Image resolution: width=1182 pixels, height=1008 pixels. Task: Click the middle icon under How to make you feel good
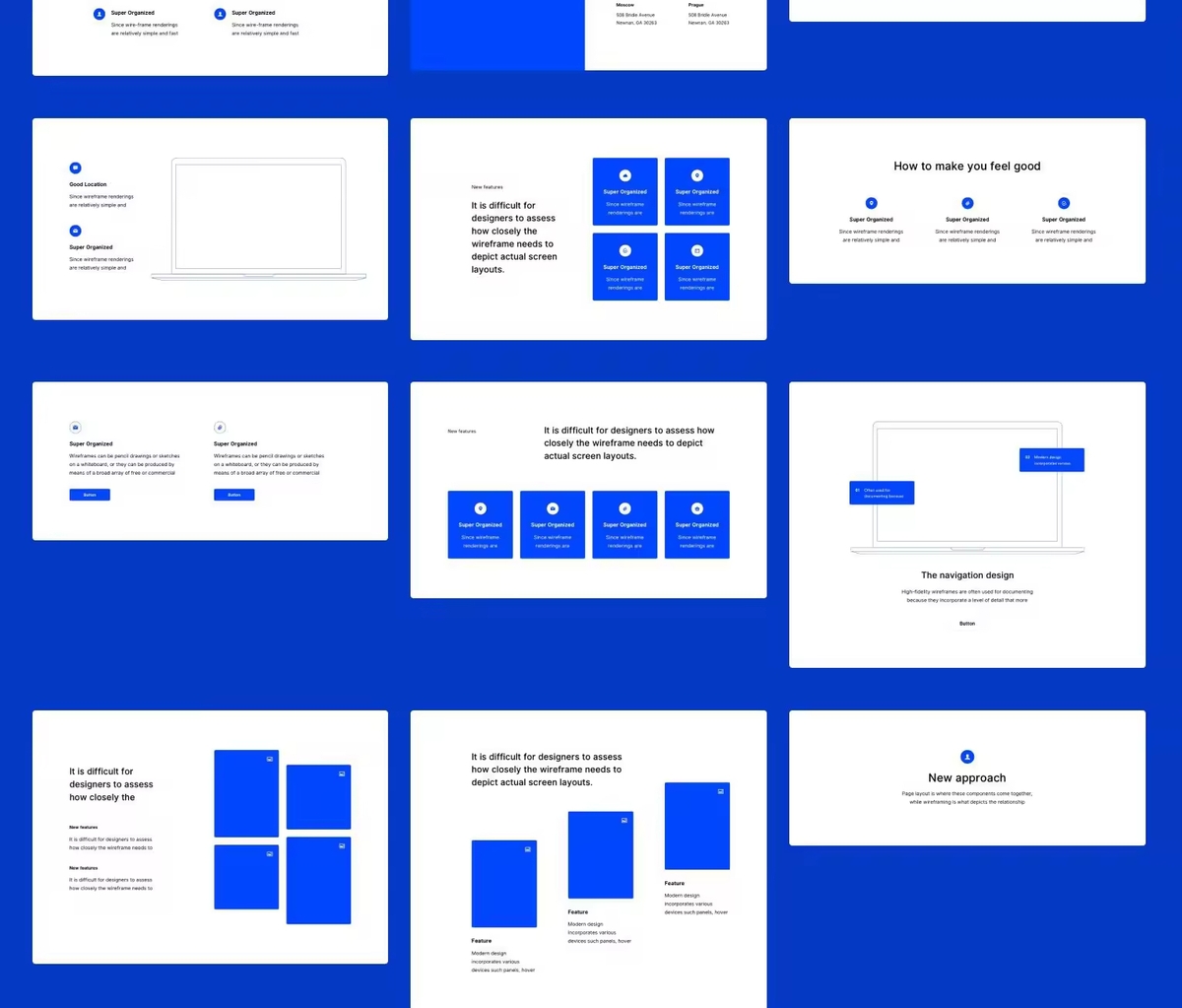click(967, 203)
